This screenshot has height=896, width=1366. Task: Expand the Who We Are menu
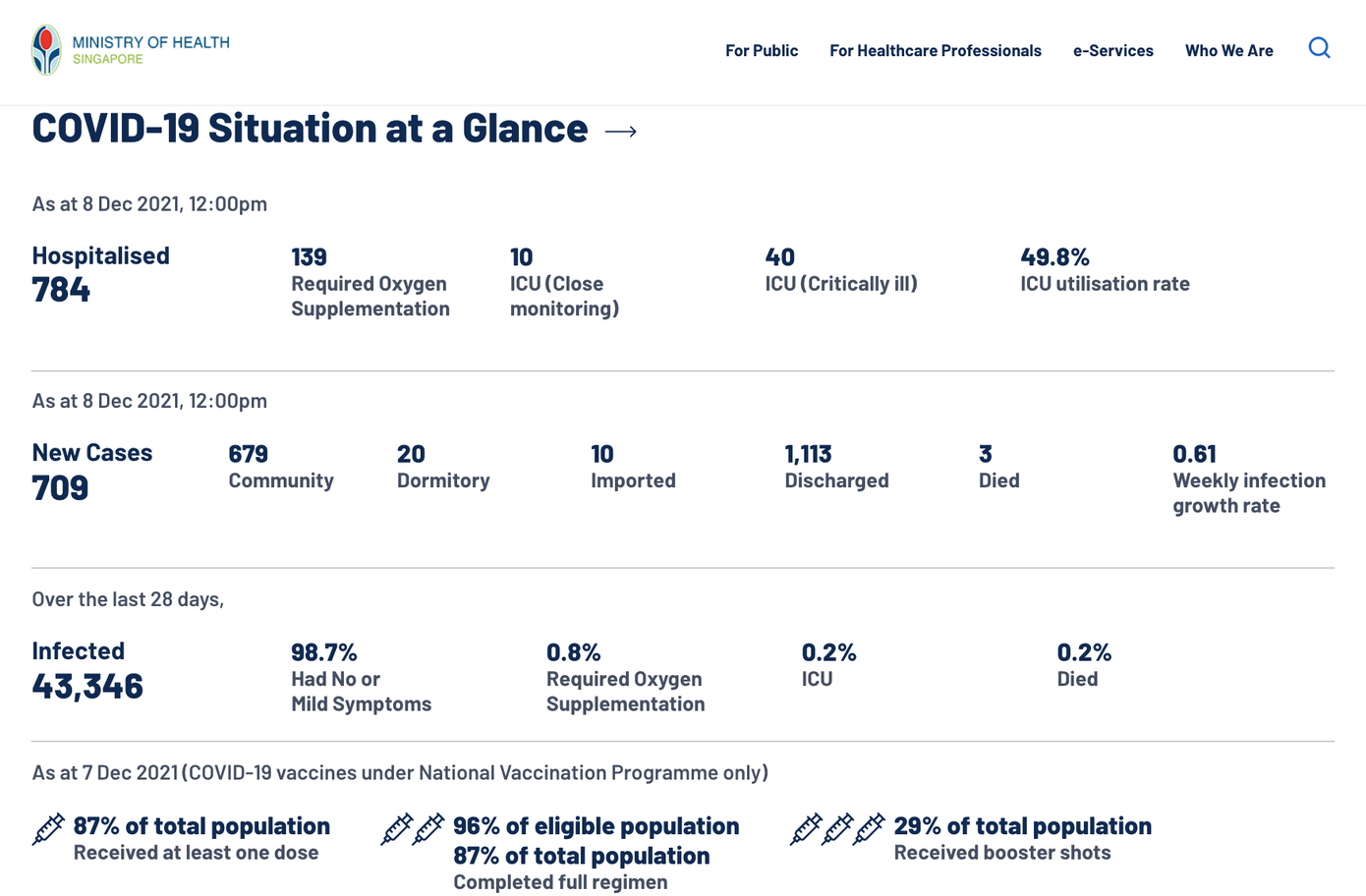pyautogui.click(x=1228, y=50)
